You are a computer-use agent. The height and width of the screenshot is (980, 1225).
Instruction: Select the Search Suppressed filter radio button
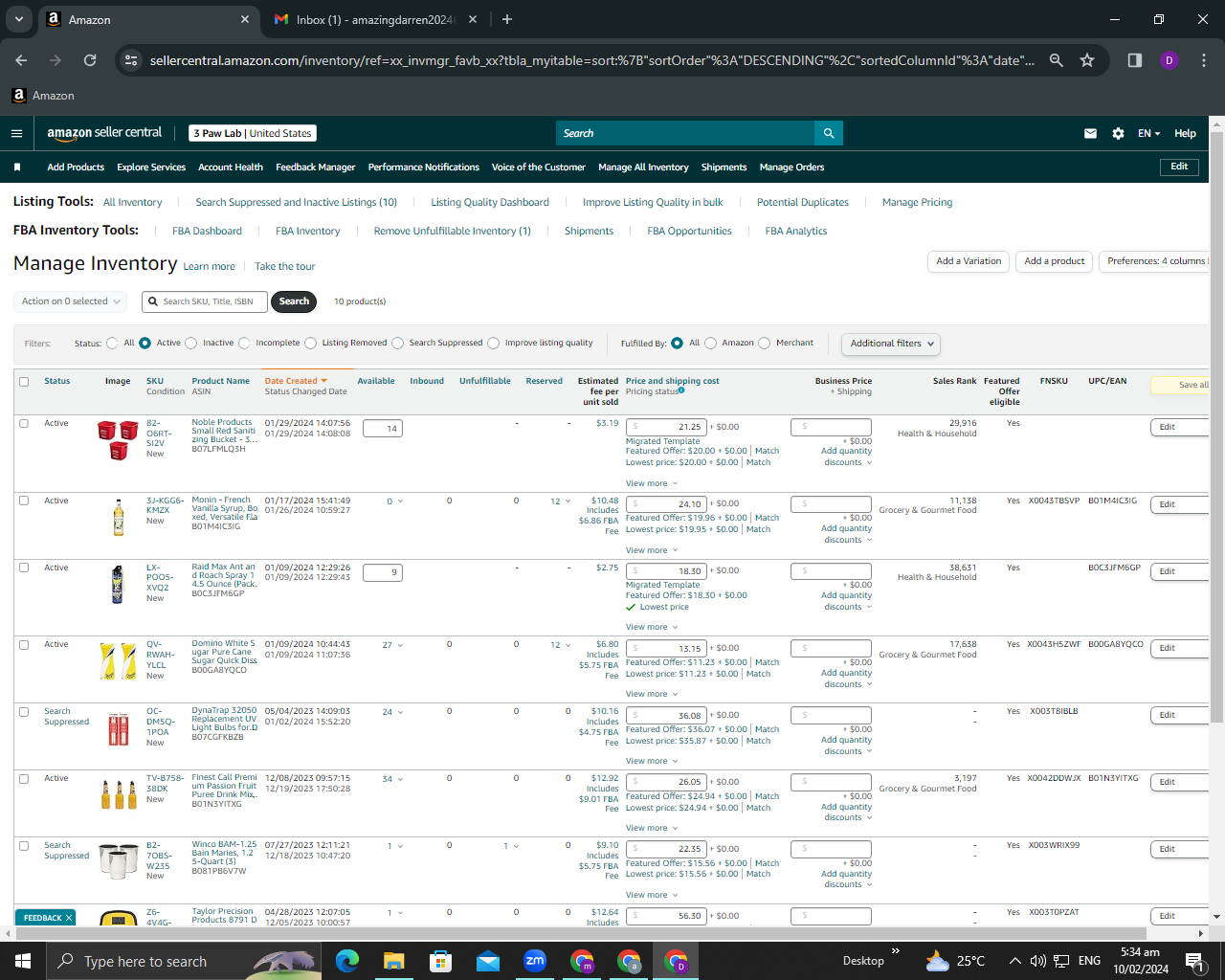(x=398, y=343)
